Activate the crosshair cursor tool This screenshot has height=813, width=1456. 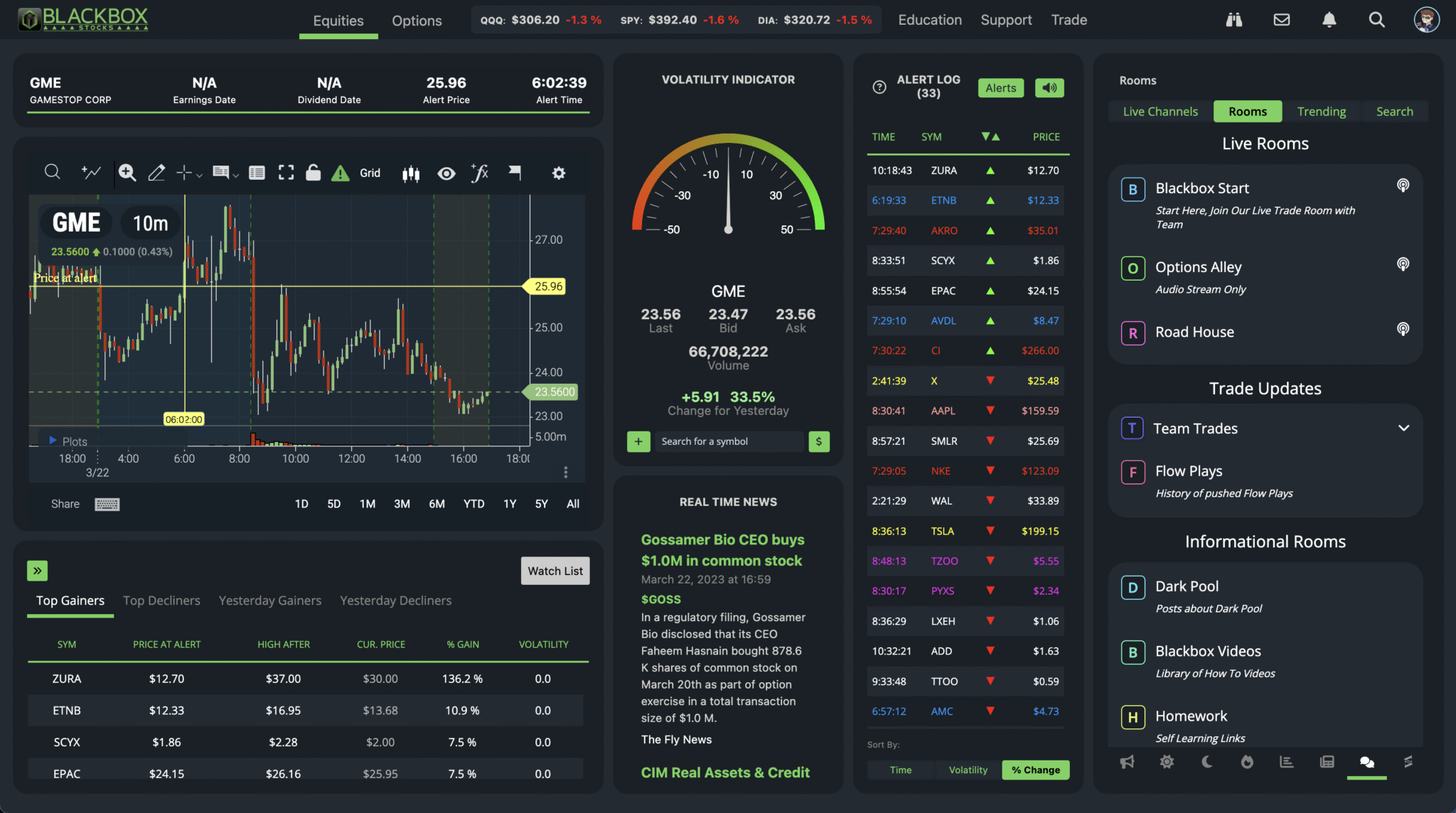[183, 172]
